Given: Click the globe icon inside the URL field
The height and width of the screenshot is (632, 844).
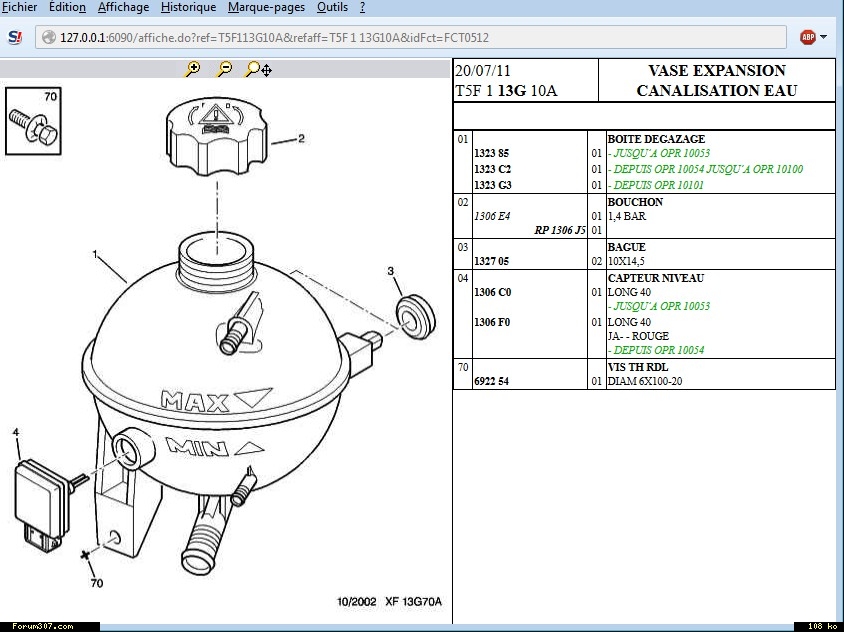Looking at the screenshot, I should 47,38.
